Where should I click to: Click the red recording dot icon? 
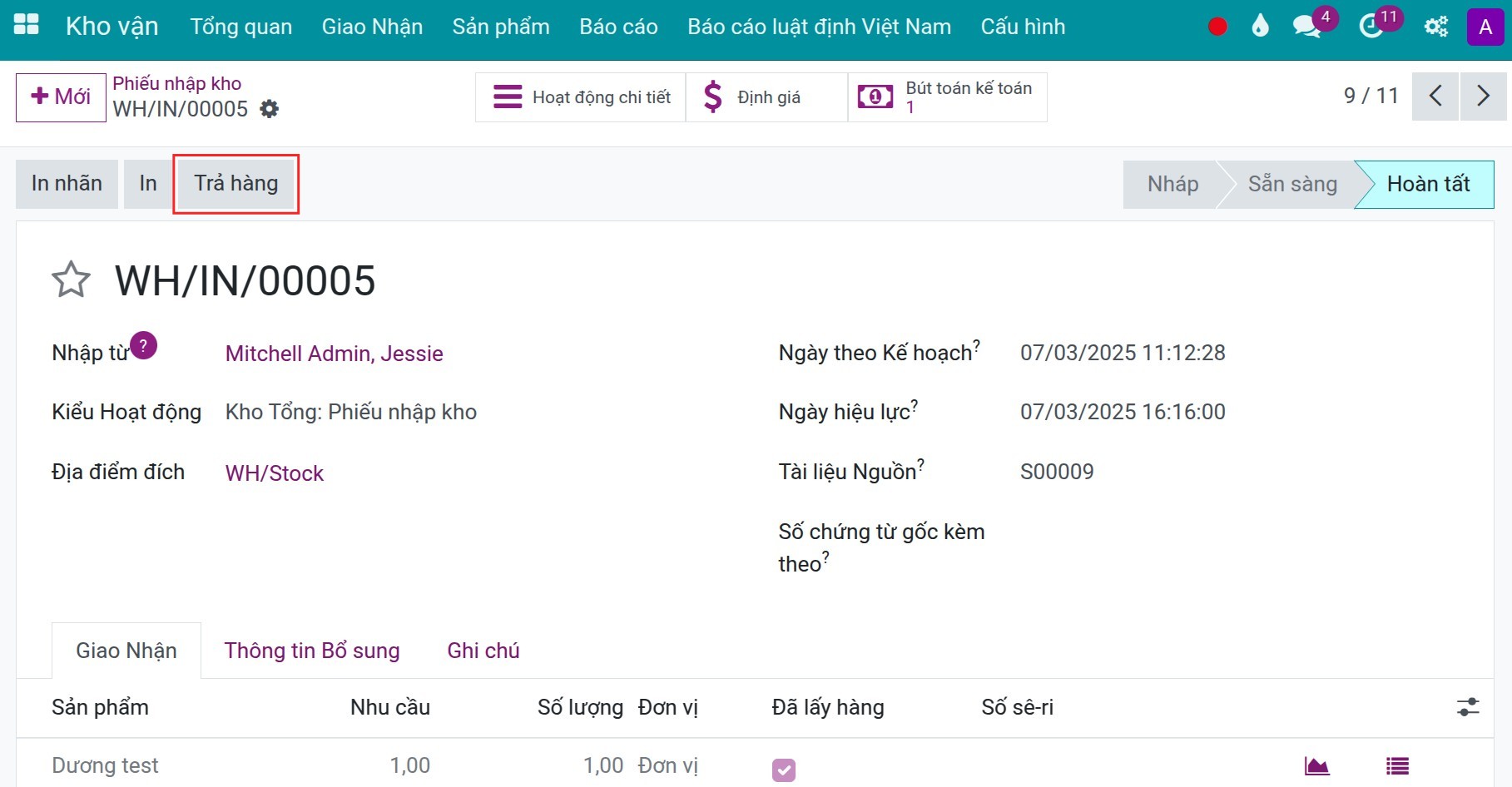(1217, 27)
